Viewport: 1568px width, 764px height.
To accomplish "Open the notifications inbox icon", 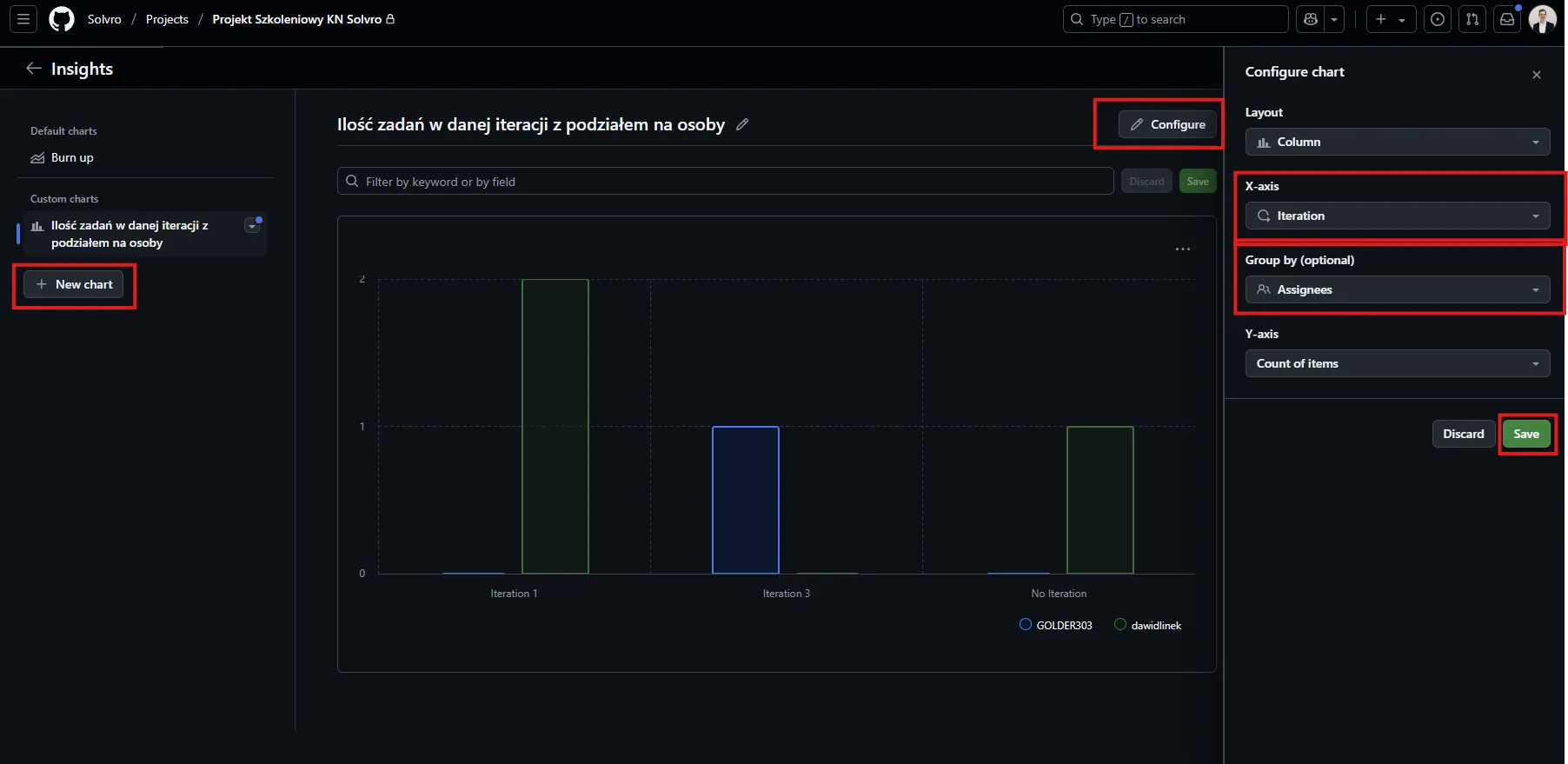I will (1507, 19).
